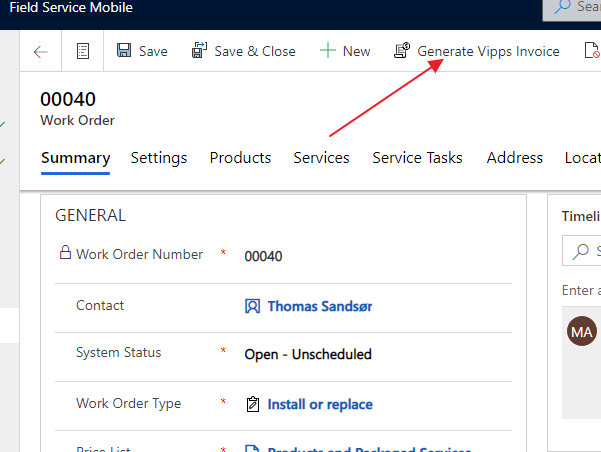
Task: Click the 00040 record header title
Action: (x=68, y=99)
